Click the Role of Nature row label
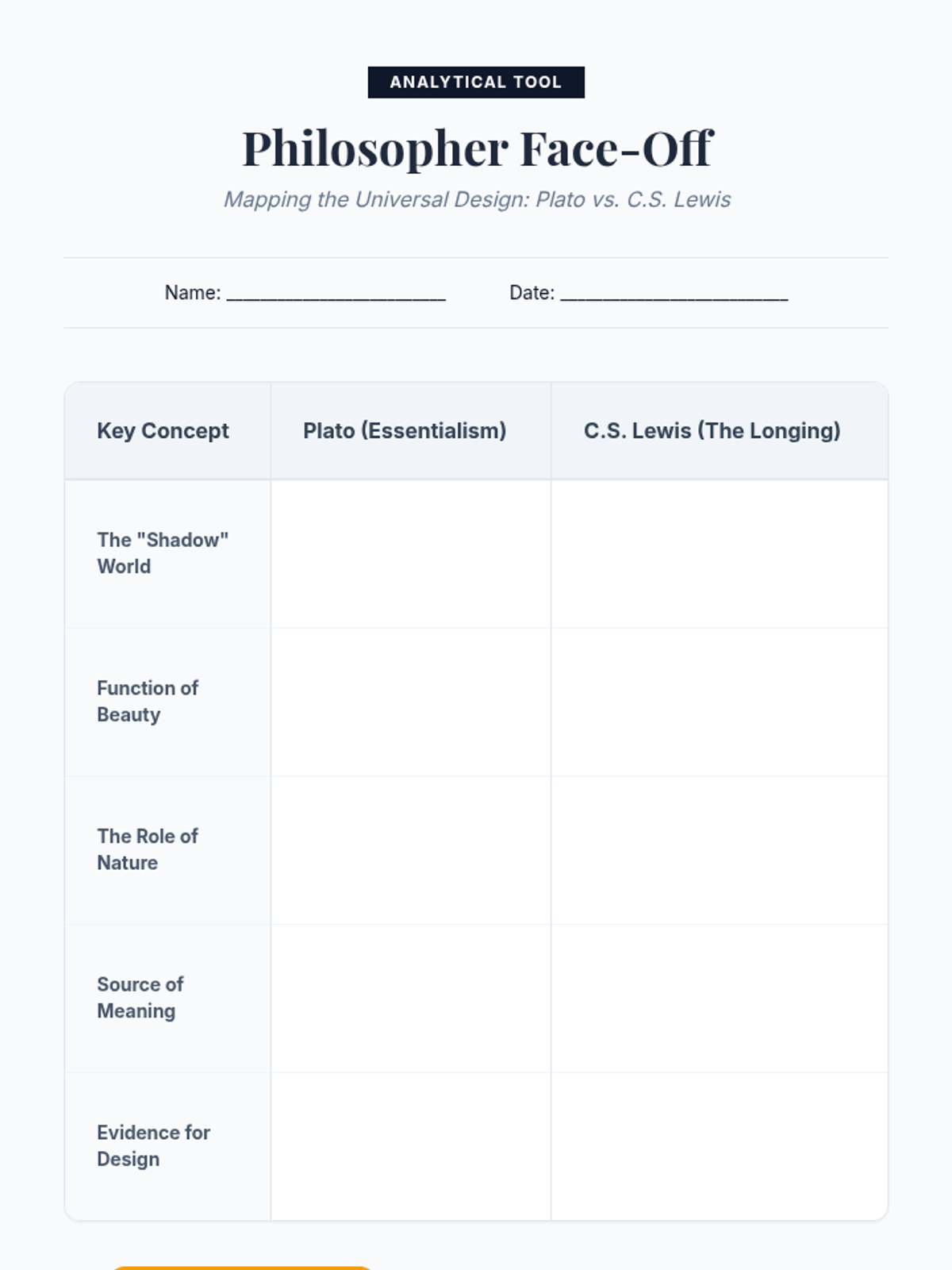The width and height of the screenshot is (952, 1270). 148,849
